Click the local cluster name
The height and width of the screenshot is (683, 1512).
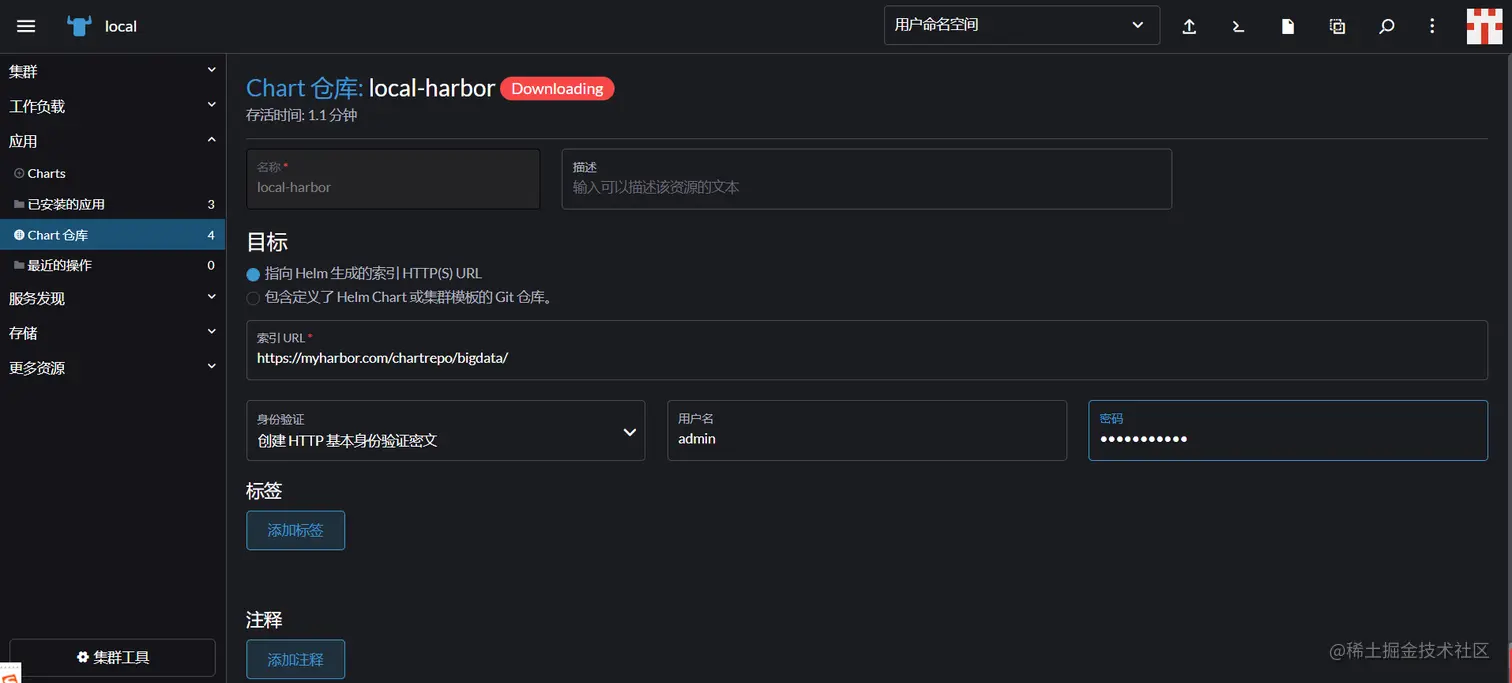click(121, 26)
